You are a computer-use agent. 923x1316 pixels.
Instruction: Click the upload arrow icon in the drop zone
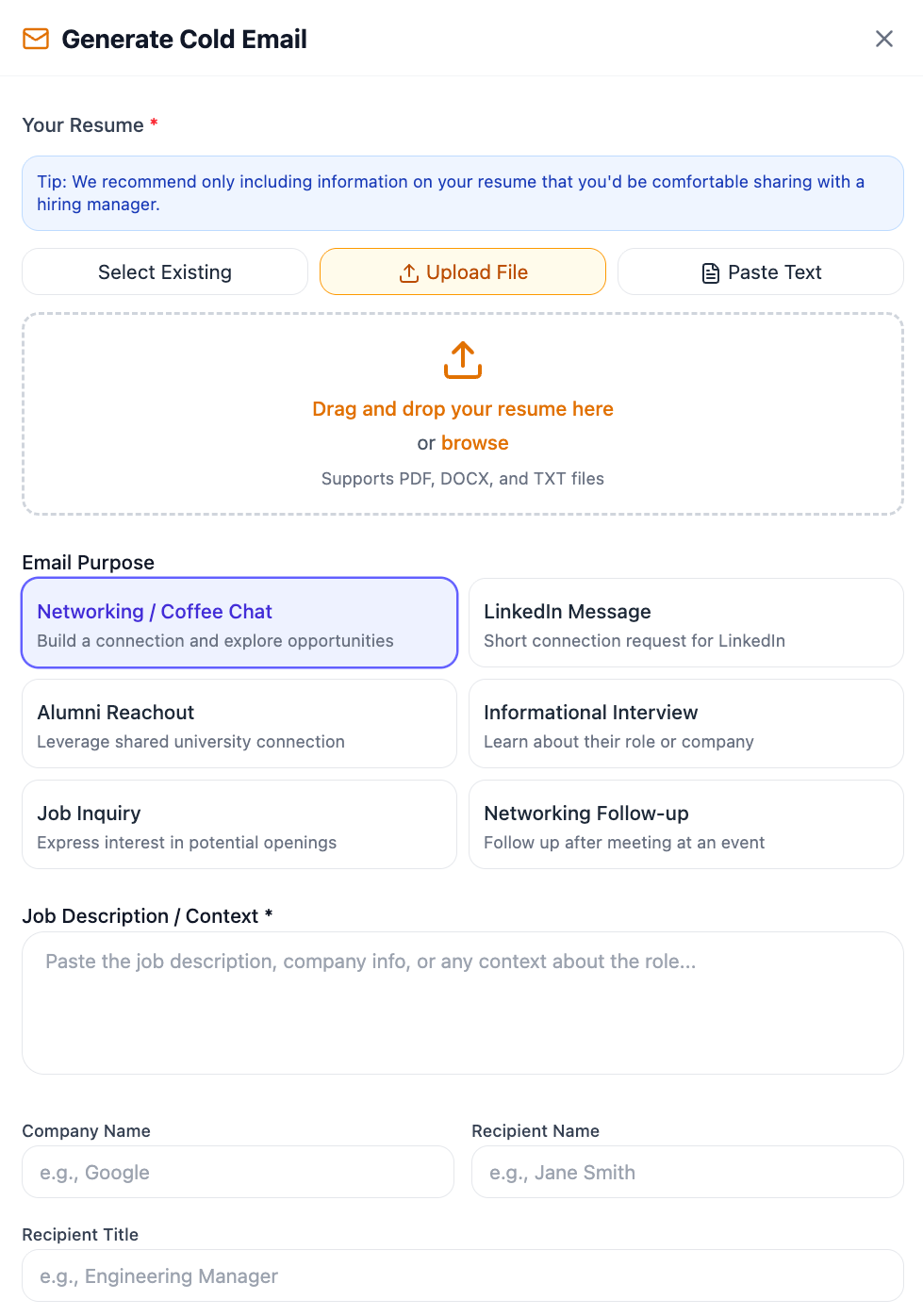point(463,360)
